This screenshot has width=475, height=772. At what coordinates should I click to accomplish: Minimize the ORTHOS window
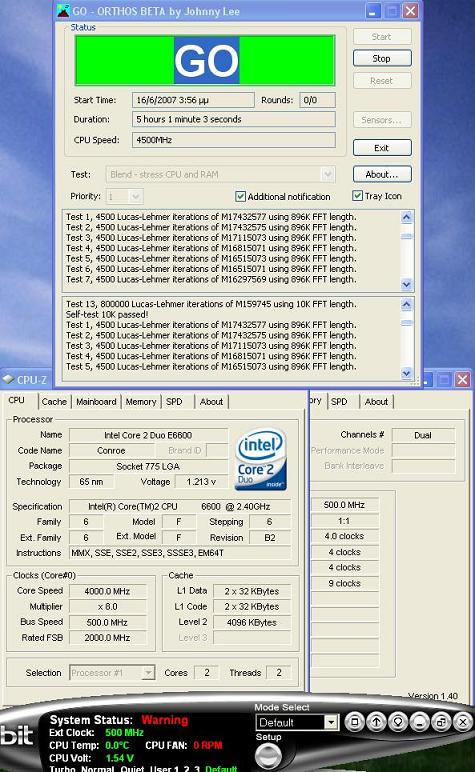click(373, 10)
